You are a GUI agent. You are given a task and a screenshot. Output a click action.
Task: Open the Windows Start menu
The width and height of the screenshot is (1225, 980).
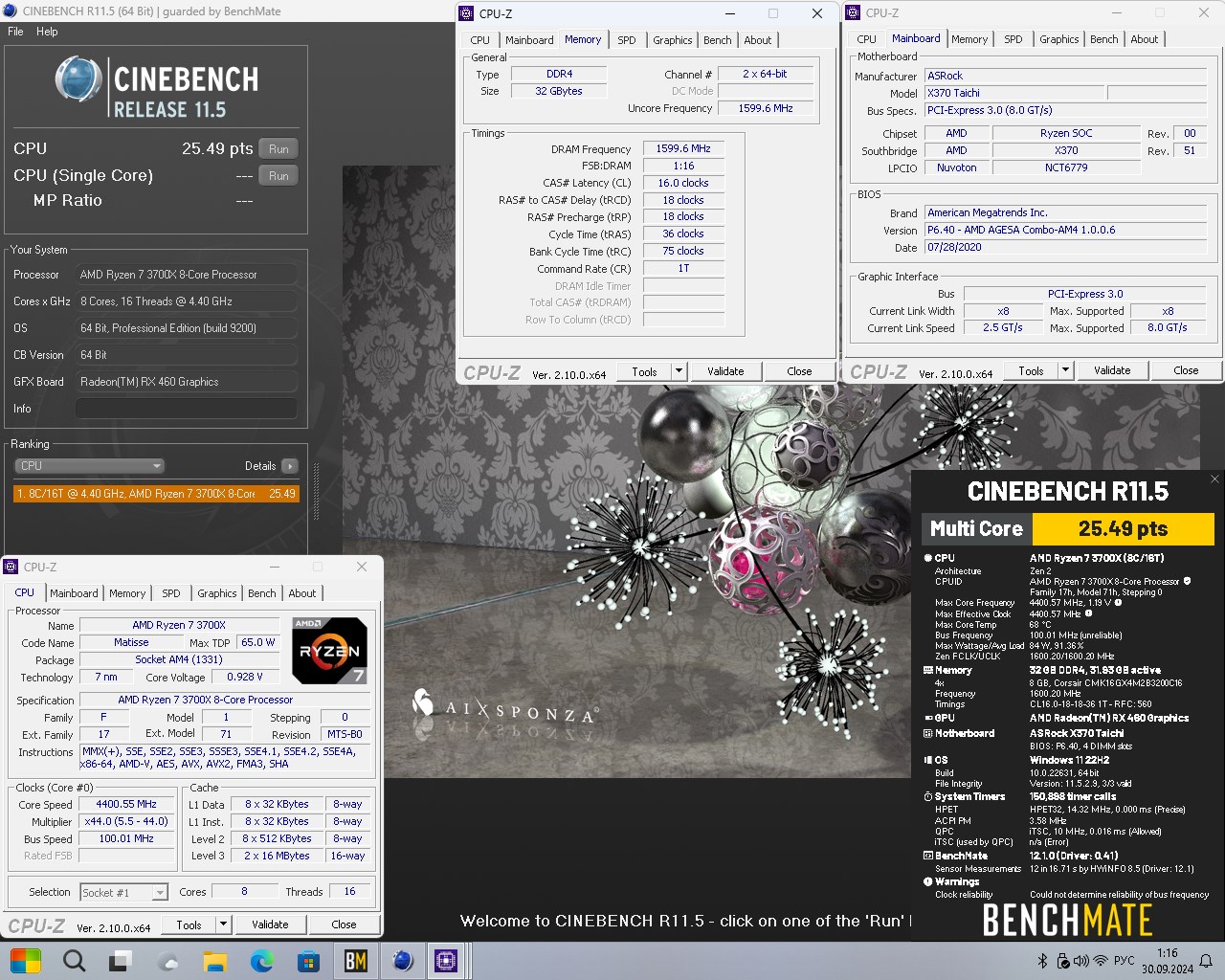(x=26, y=960)
